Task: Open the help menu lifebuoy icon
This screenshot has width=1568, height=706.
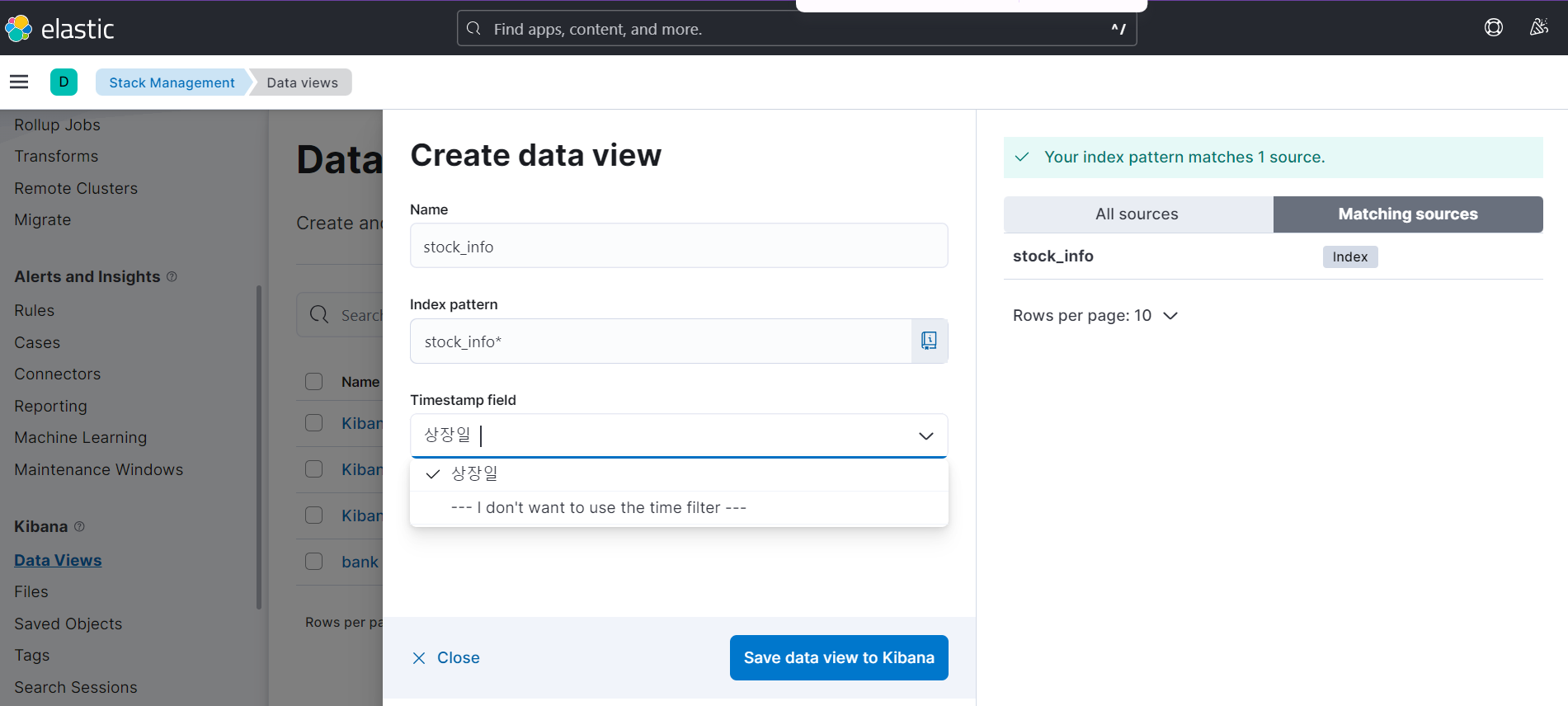Action: [1494, 28]
